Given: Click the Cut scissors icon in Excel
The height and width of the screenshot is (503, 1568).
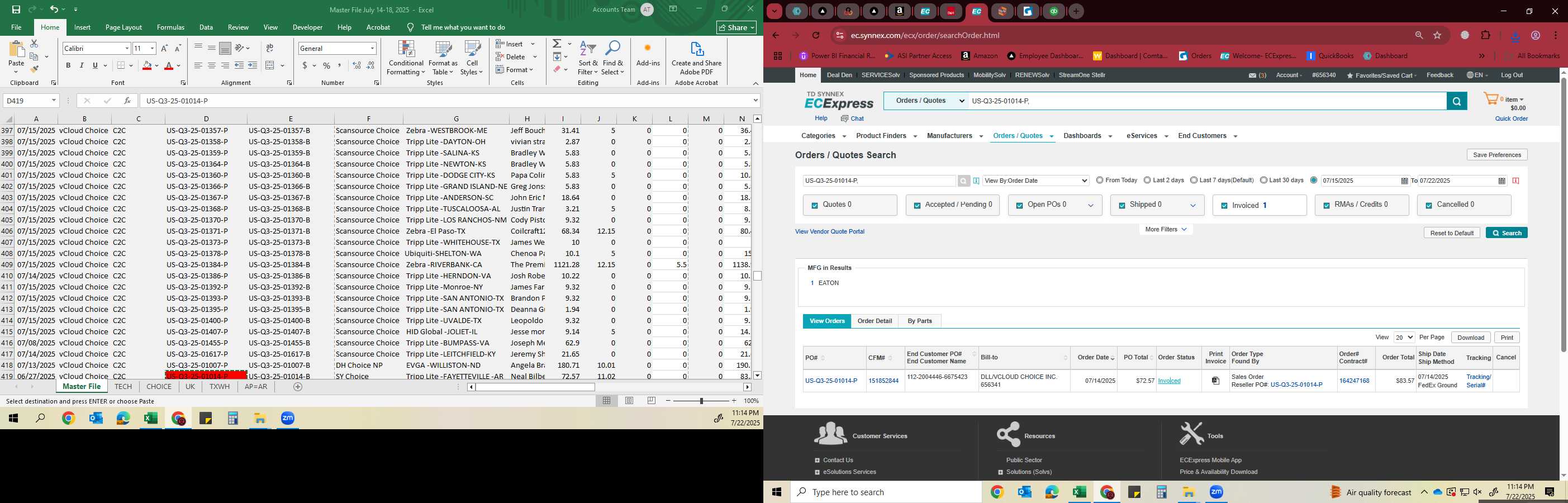Looking at the screenshot, I should point(34,44).
